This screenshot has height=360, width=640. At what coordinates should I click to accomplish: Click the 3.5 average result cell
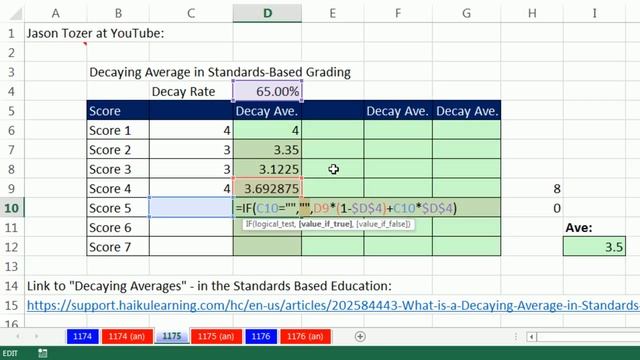594,247
